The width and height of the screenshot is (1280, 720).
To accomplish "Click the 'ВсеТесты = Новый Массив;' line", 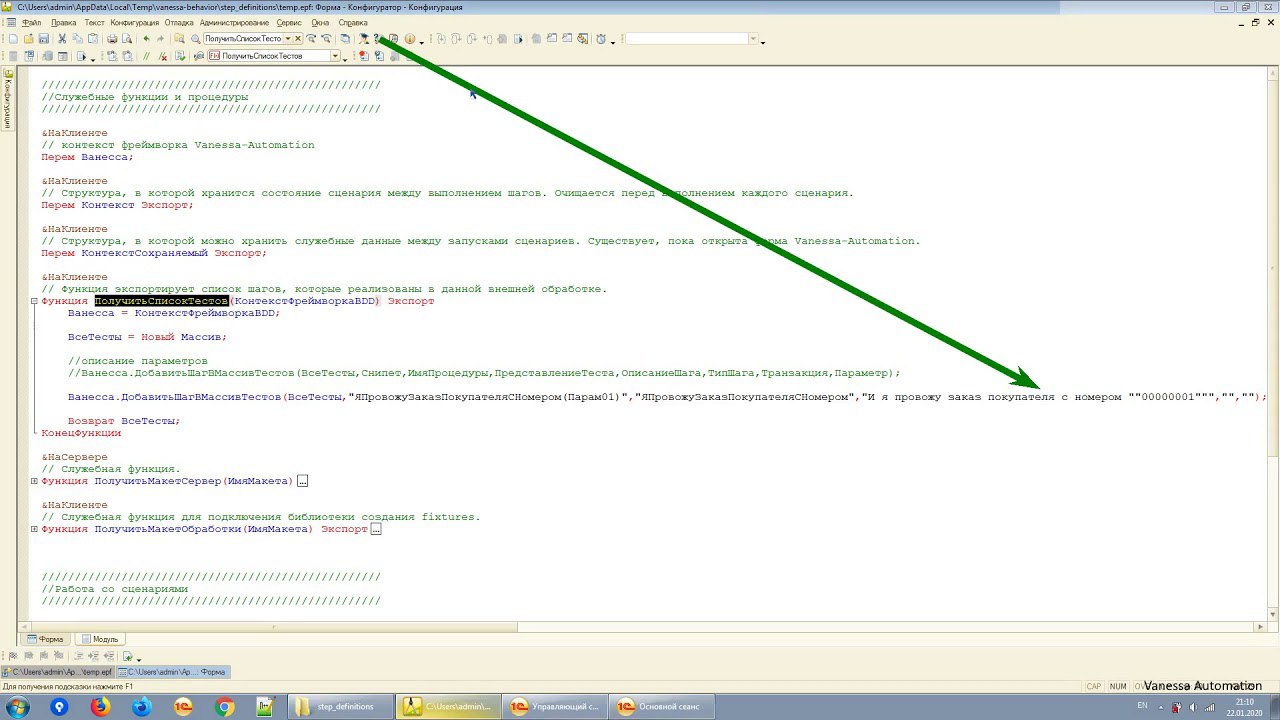I will click(x=147, y=337).
